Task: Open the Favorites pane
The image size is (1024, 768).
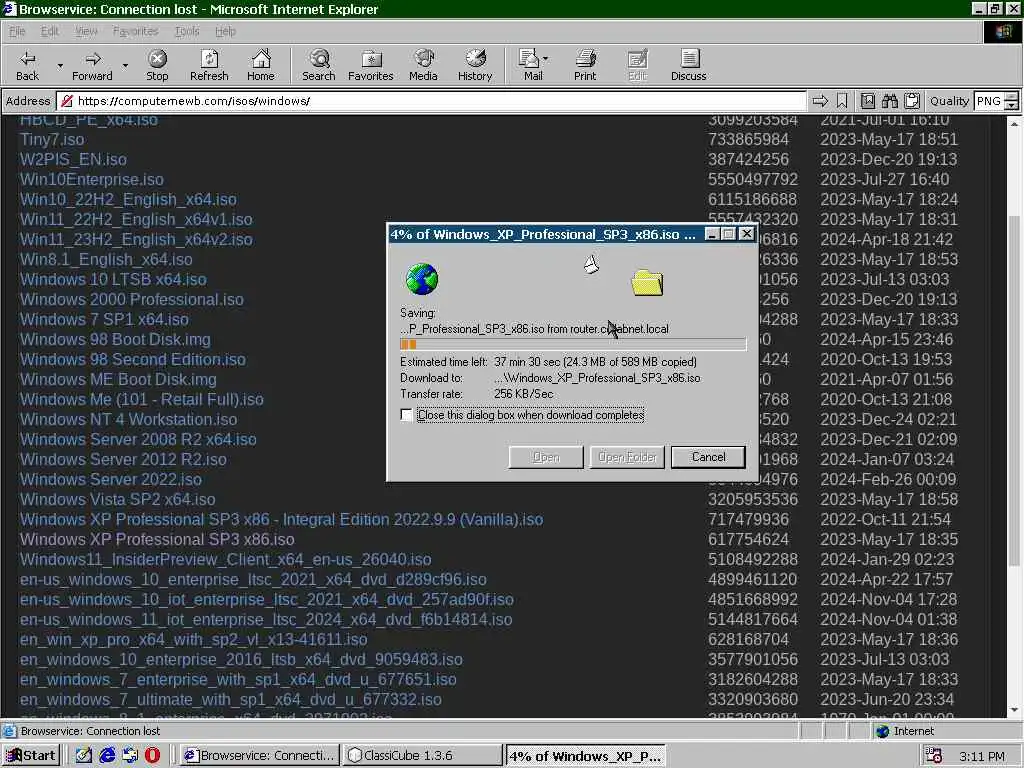Action: coord(371,65)
